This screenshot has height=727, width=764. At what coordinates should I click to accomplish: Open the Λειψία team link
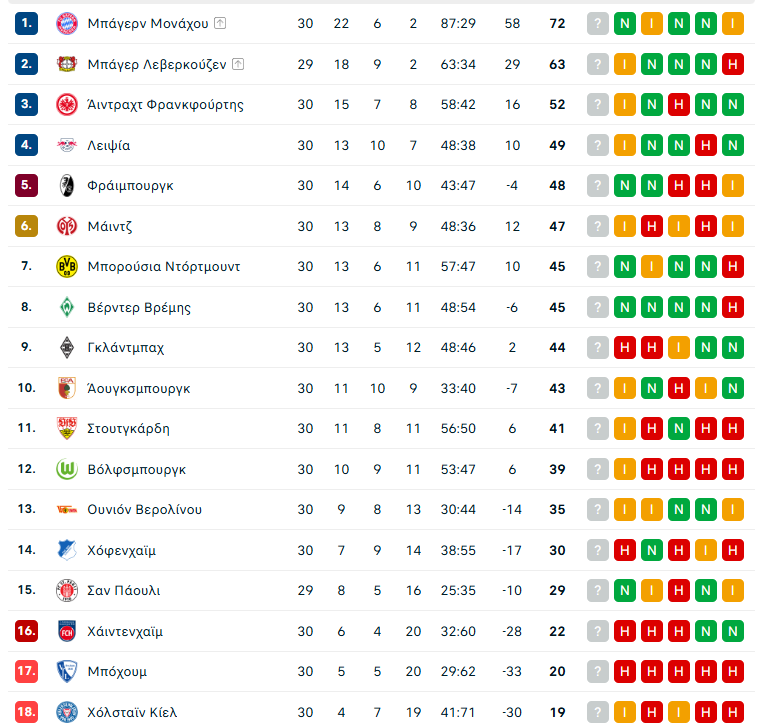point(108,145)
